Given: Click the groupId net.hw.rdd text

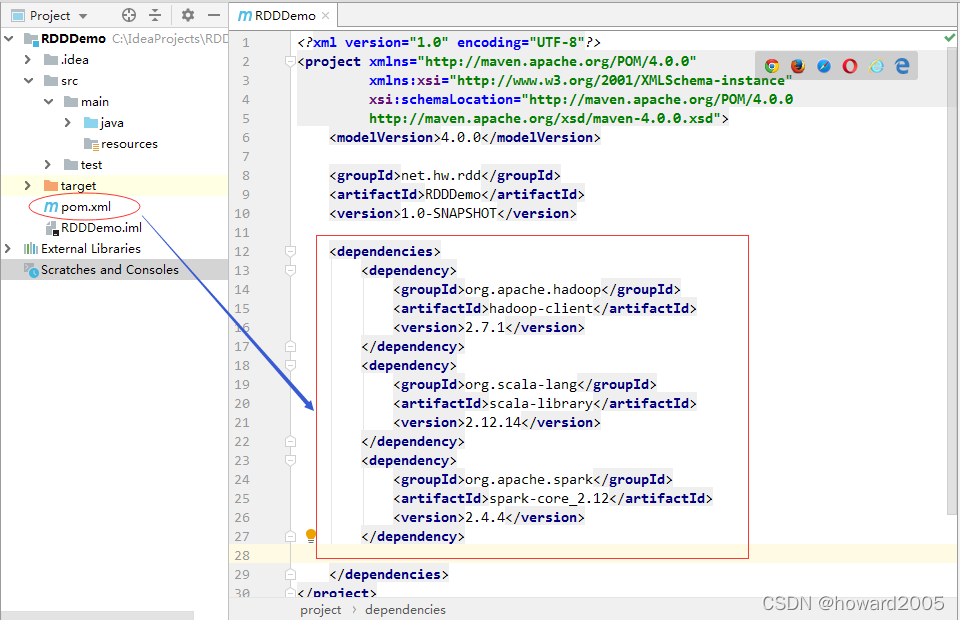Looking at the screenshot, I should click(441, 175).
